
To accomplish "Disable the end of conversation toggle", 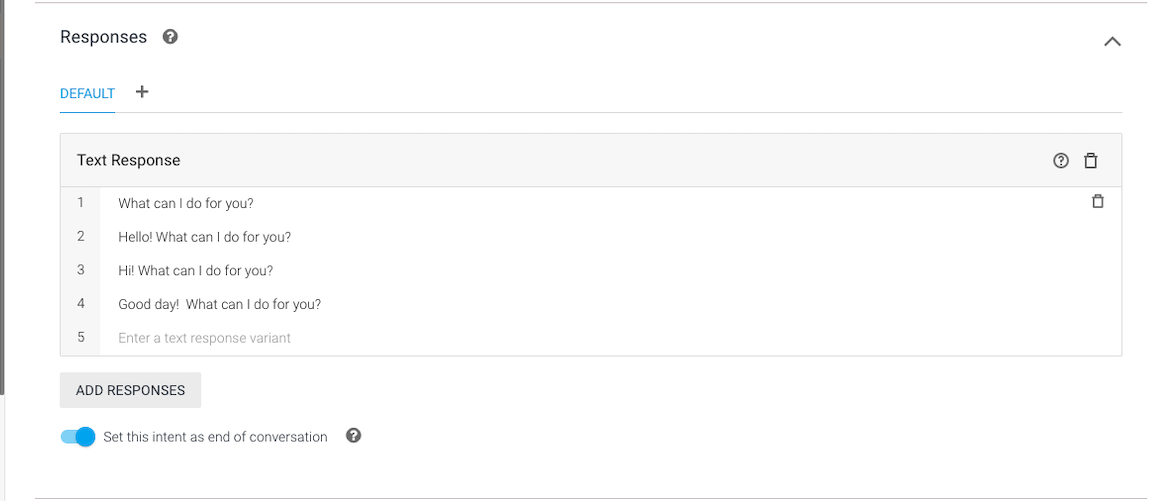I will (x=78, y=437).
